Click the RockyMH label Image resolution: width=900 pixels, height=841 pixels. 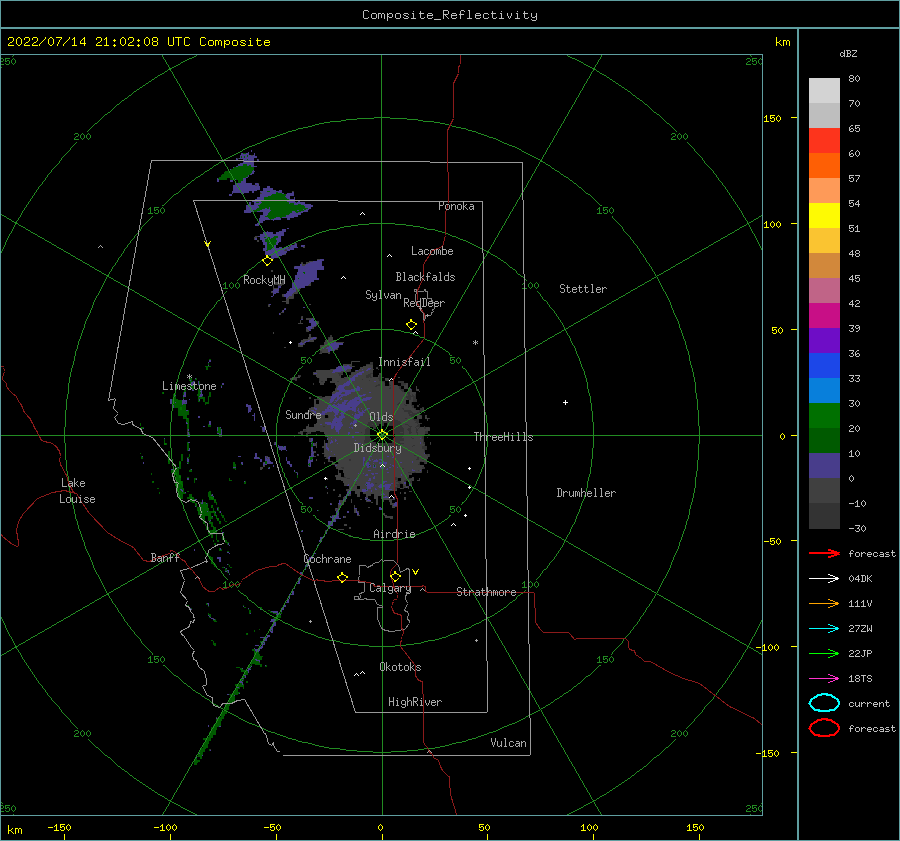(x=264, y=280)
